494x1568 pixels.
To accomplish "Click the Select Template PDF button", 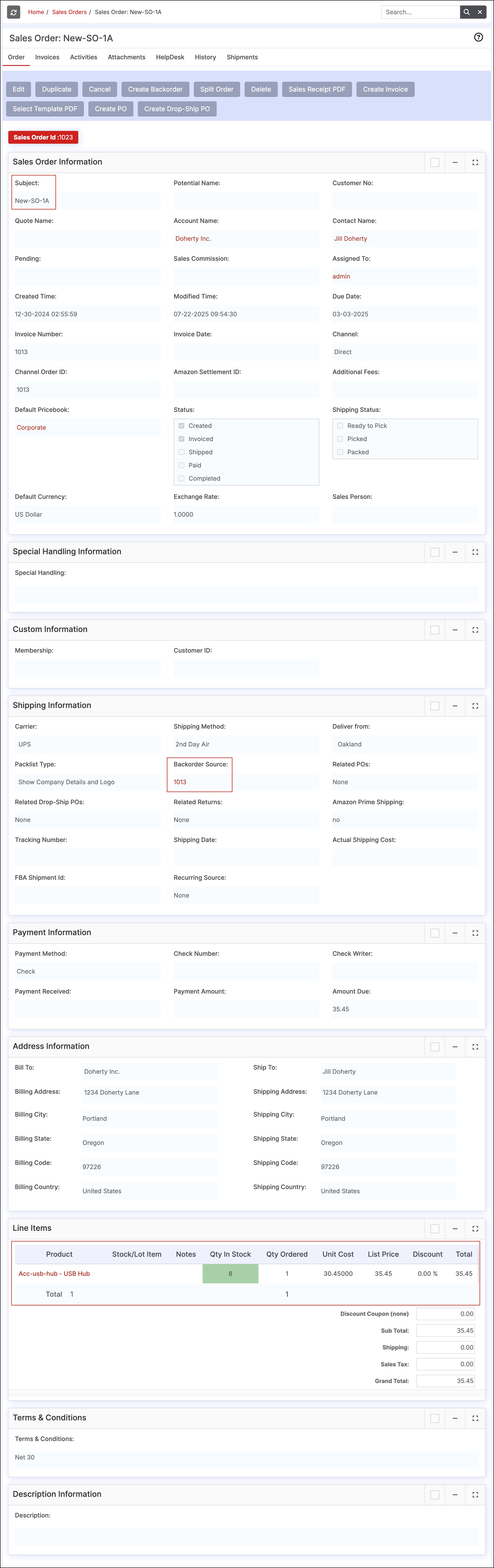I will [45, 109].
